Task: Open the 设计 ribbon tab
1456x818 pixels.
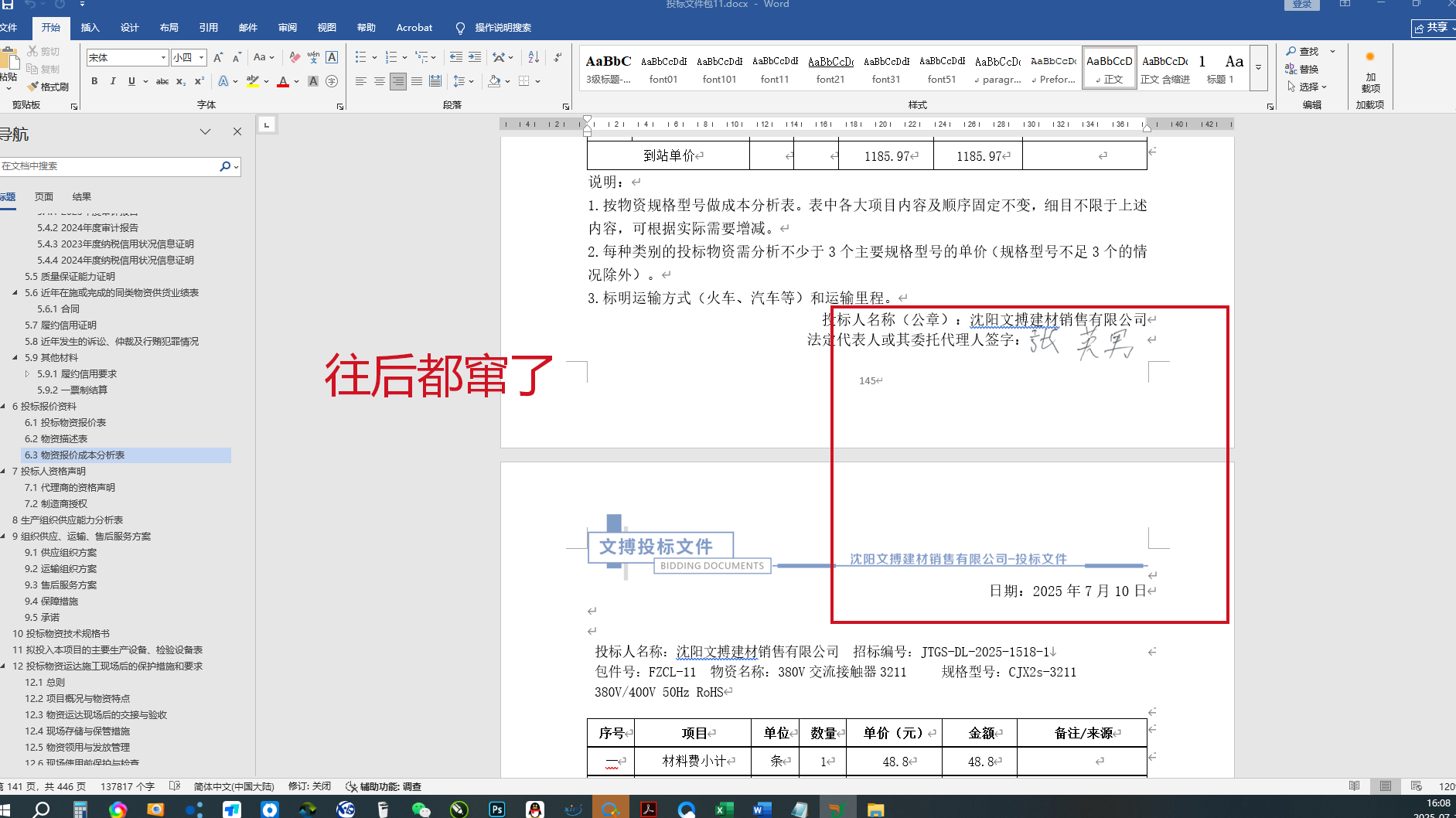Action: (x=129, y=28)
